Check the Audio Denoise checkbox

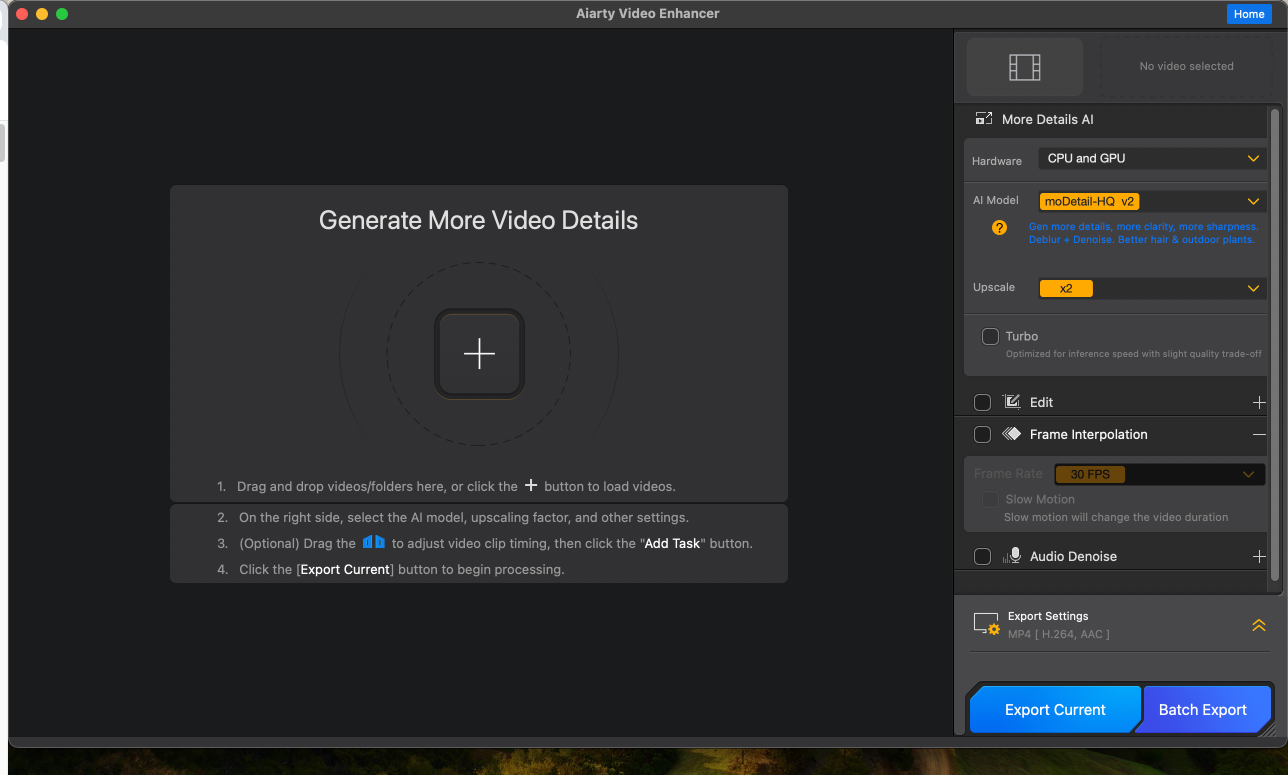[982, 556]
